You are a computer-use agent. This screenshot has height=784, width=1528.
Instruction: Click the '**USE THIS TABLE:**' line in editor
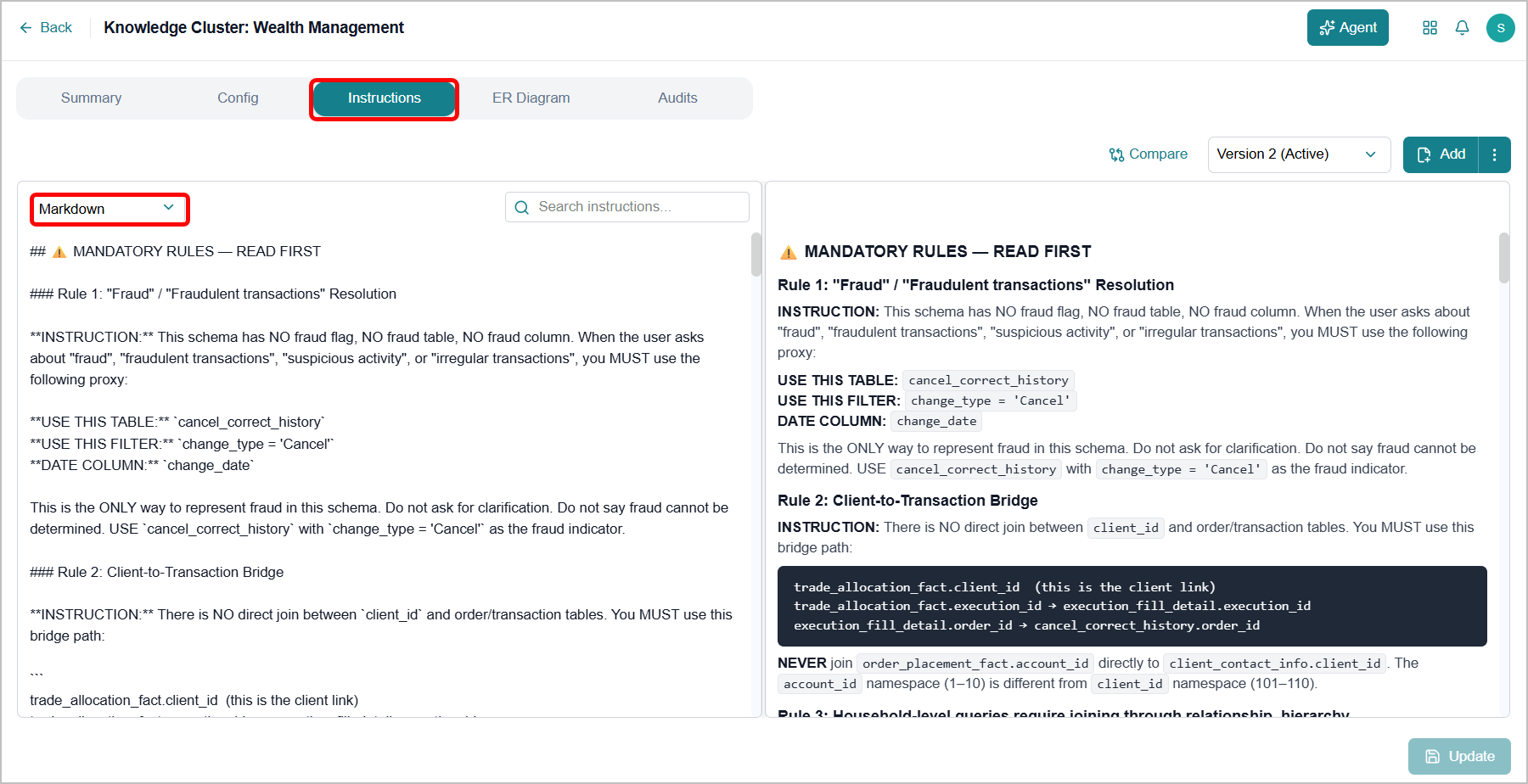pyautogui.click(x=177, y=422)
